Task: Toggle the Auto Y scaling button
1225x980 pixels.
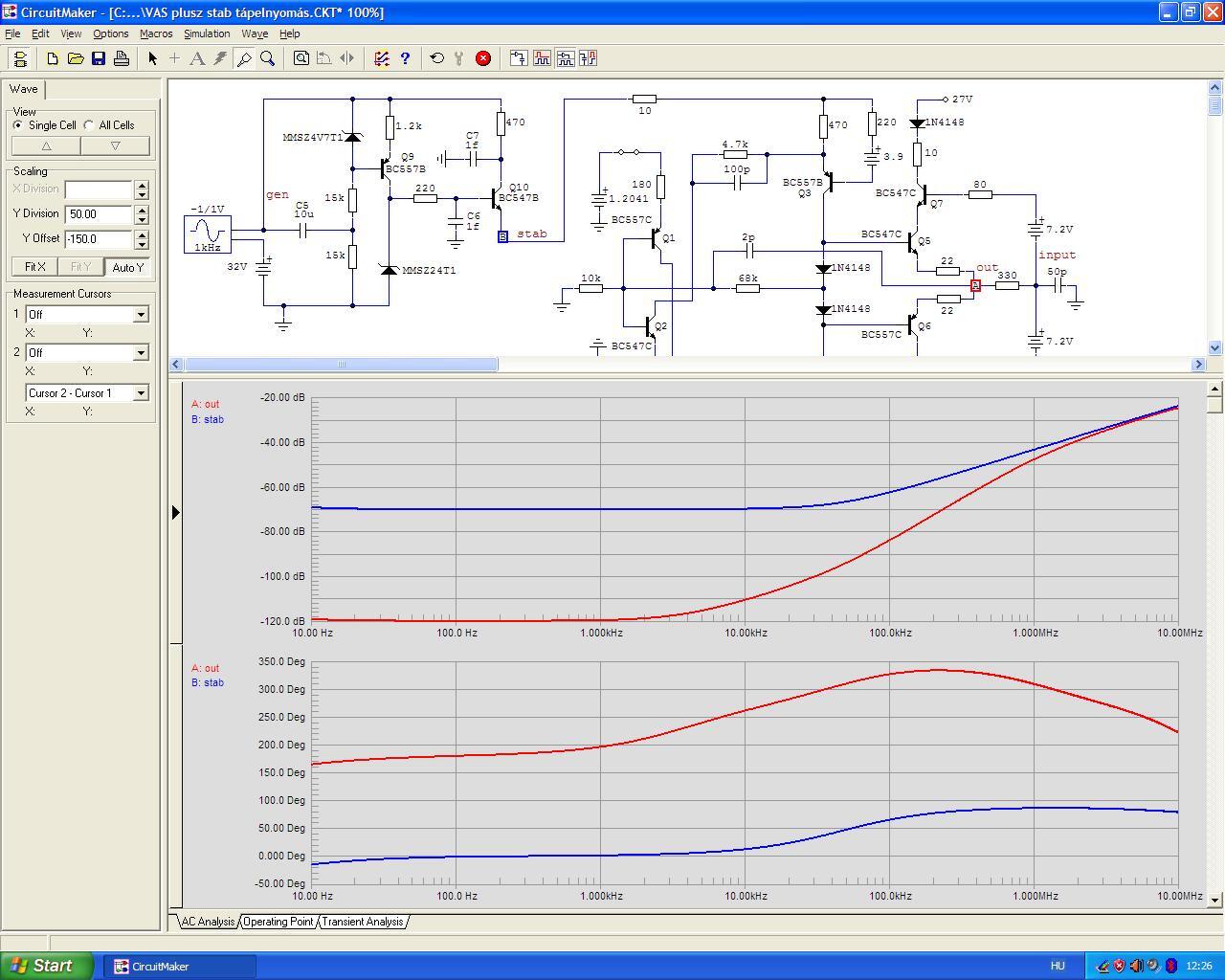Action: tap(127, 267)
